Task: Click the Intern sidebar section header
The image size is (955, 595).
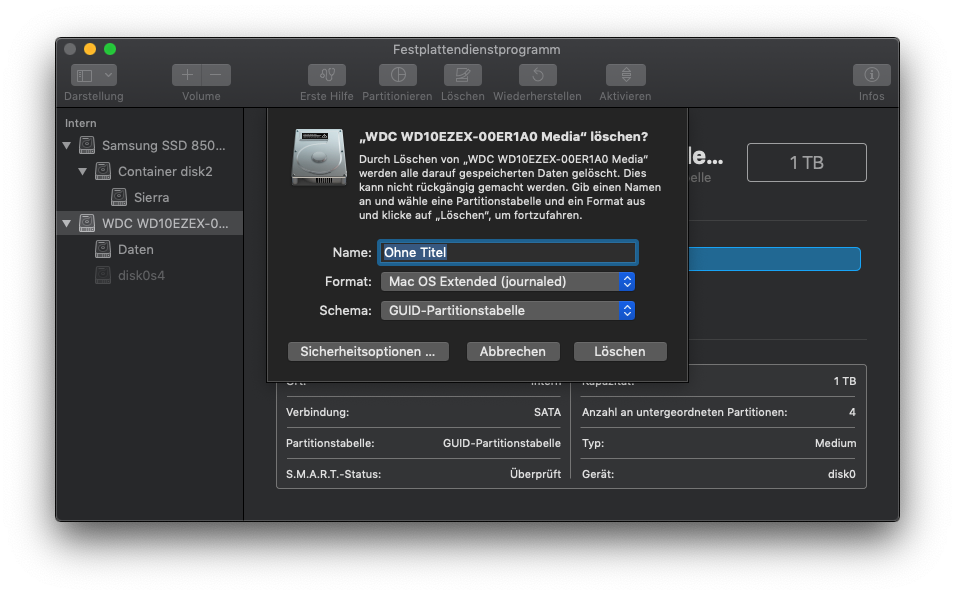Action: pos(80,123)
